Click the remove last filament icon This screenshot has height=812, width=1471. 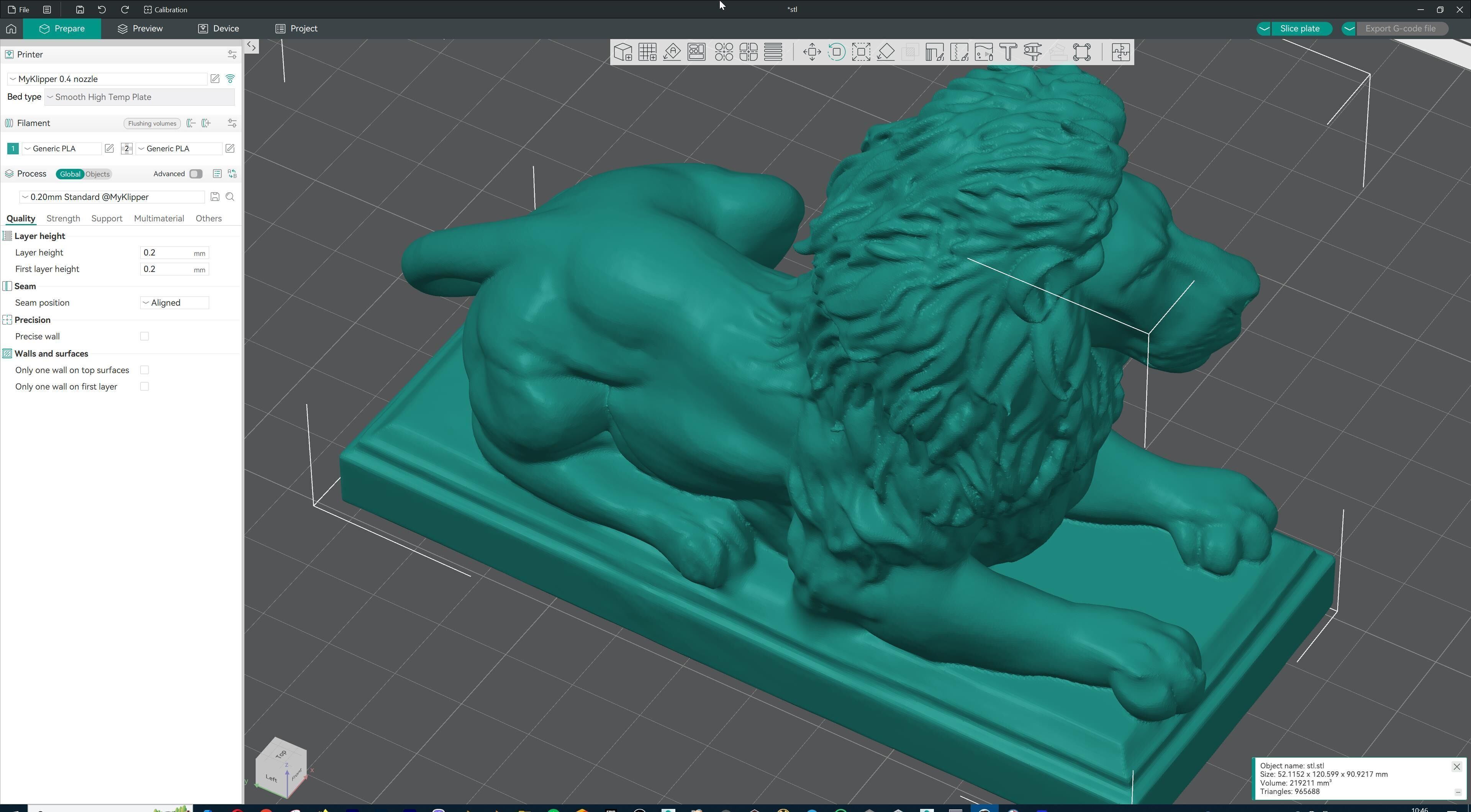tap(191, 123)
